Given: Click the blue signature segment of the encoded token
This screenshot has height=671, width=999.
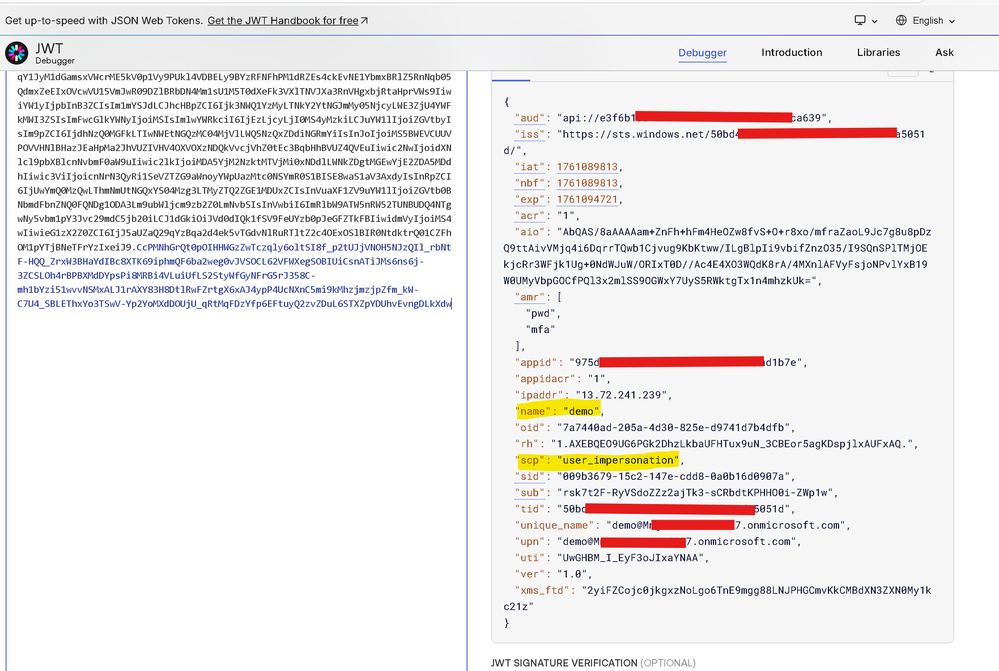Looking at the screenshot, I should point(234,275).
